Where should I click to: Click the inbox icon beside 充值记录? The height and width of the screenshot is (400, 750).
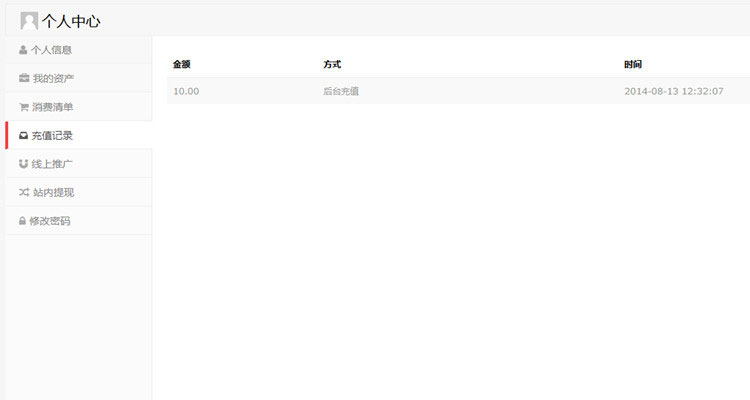click(x=23, y=135)
